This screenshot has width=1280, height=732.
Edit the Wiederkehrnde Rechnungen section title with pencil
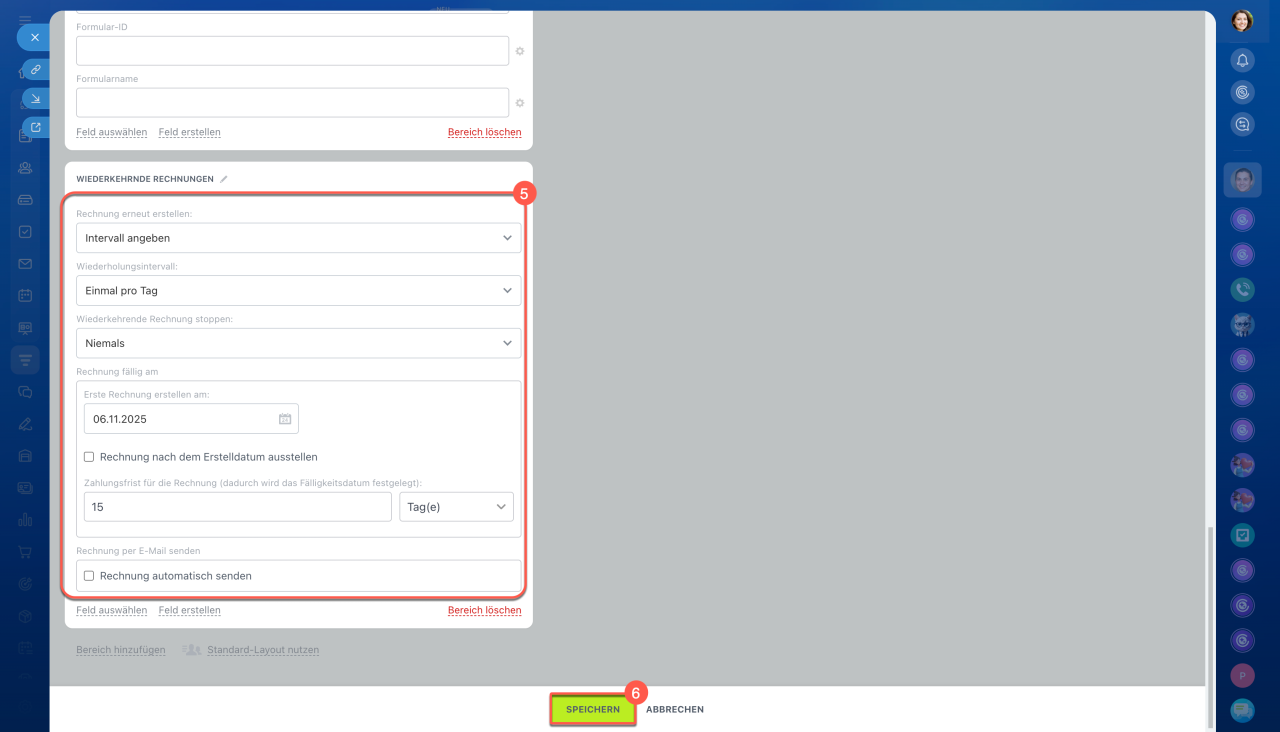(x=224, y=179)
